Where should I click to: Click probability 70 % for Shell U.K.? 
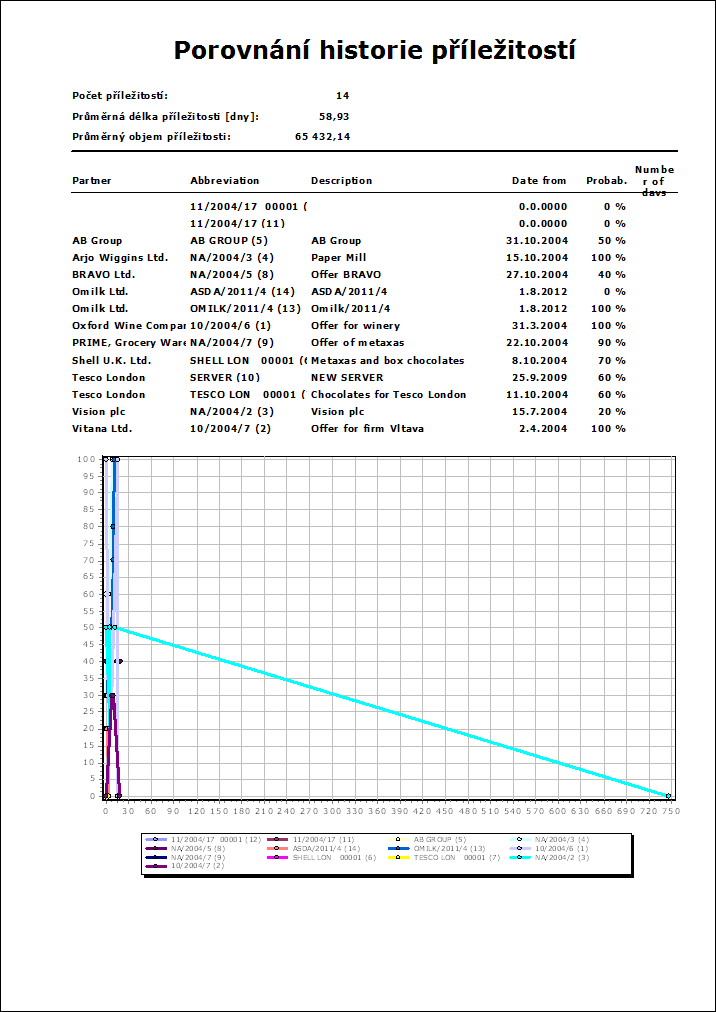(613, 360)
